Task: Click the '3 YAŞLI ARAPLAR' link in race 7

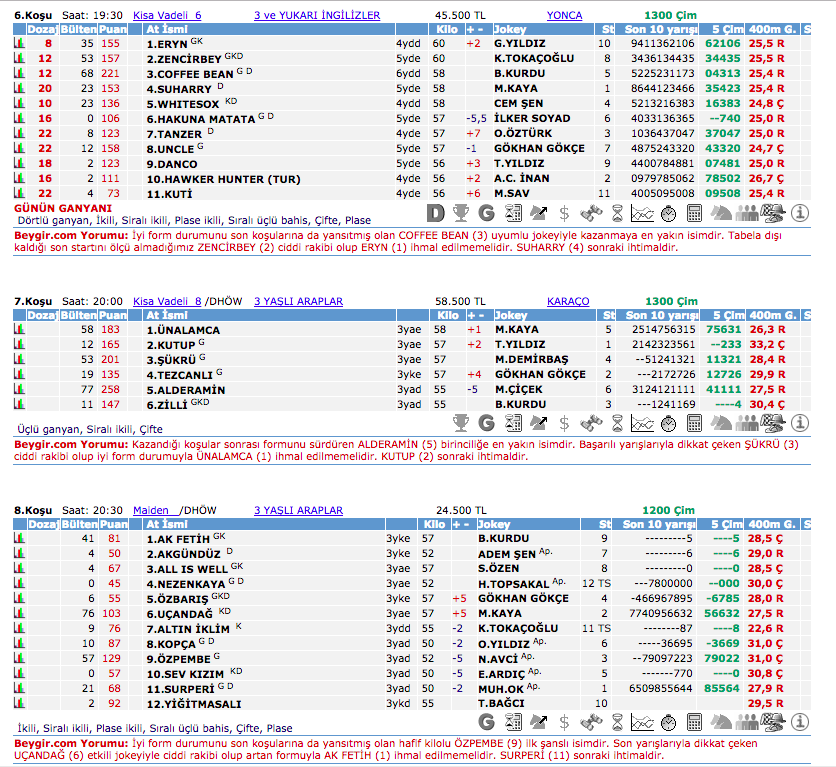Action: (x=298, y=301)
